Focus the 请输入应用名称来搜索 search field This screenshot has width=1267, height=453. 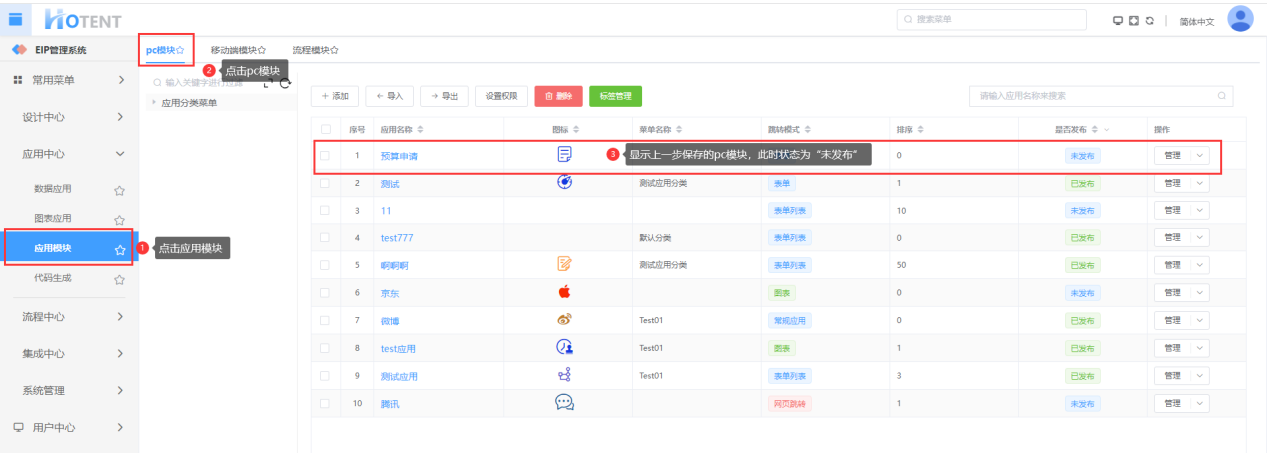tap(1095, 96)
